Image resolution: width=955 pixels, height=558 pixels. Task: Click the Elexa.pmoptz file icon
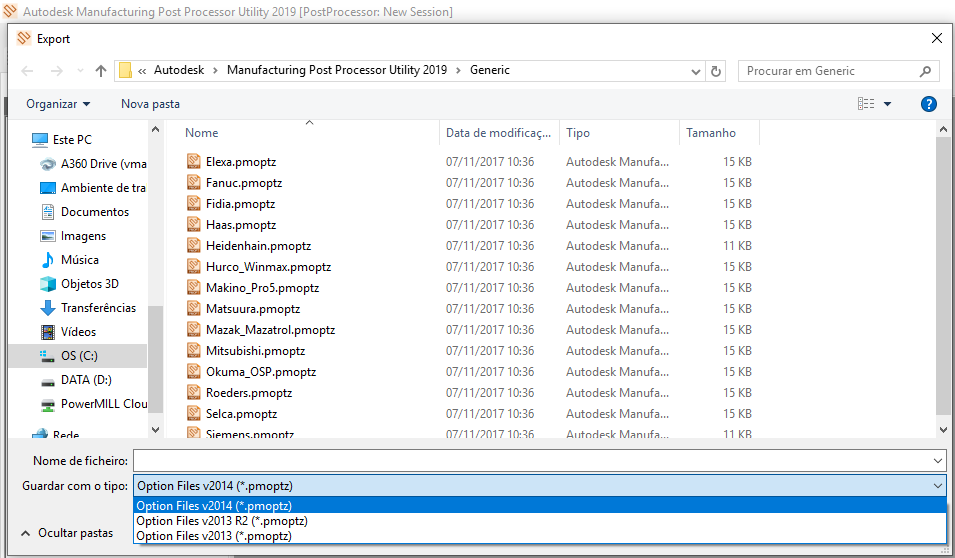coord(194,161)
